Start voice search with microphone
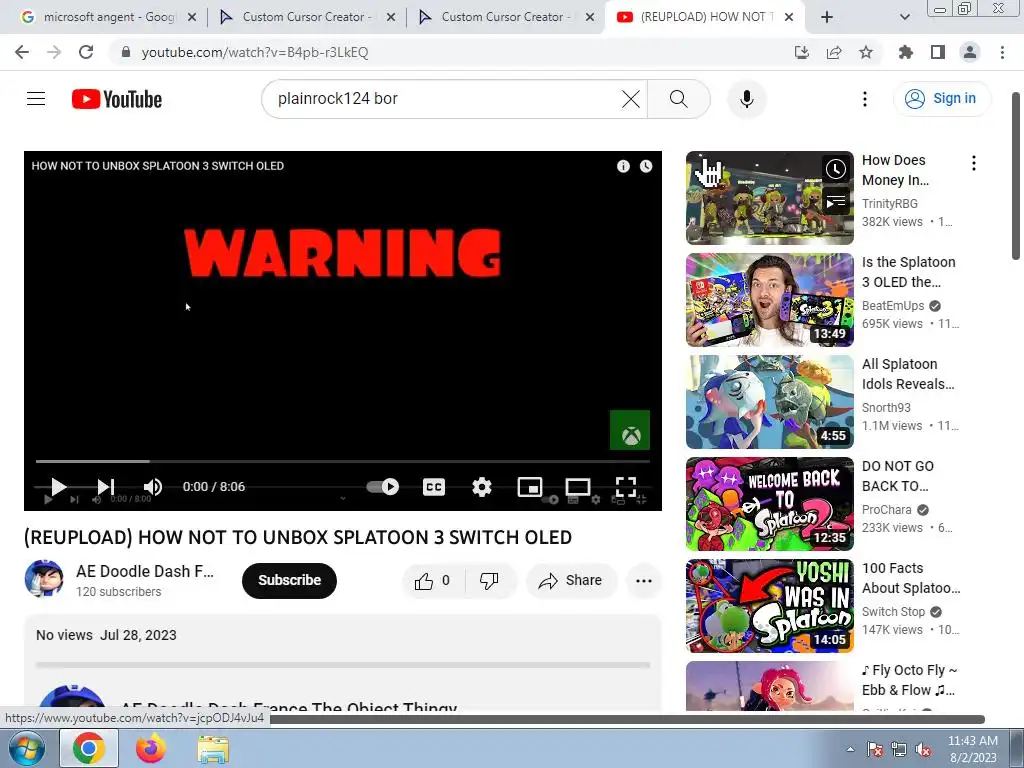The width and height of the screenshot is (1024, 768). click(x=746, y=99)
